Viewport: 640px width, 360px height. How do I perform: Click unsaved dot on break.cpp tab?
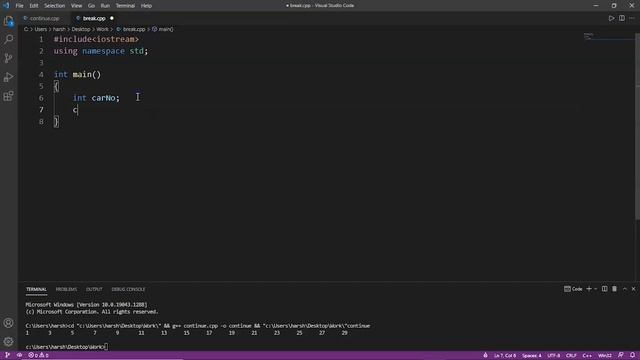click(x=111, y=18)
